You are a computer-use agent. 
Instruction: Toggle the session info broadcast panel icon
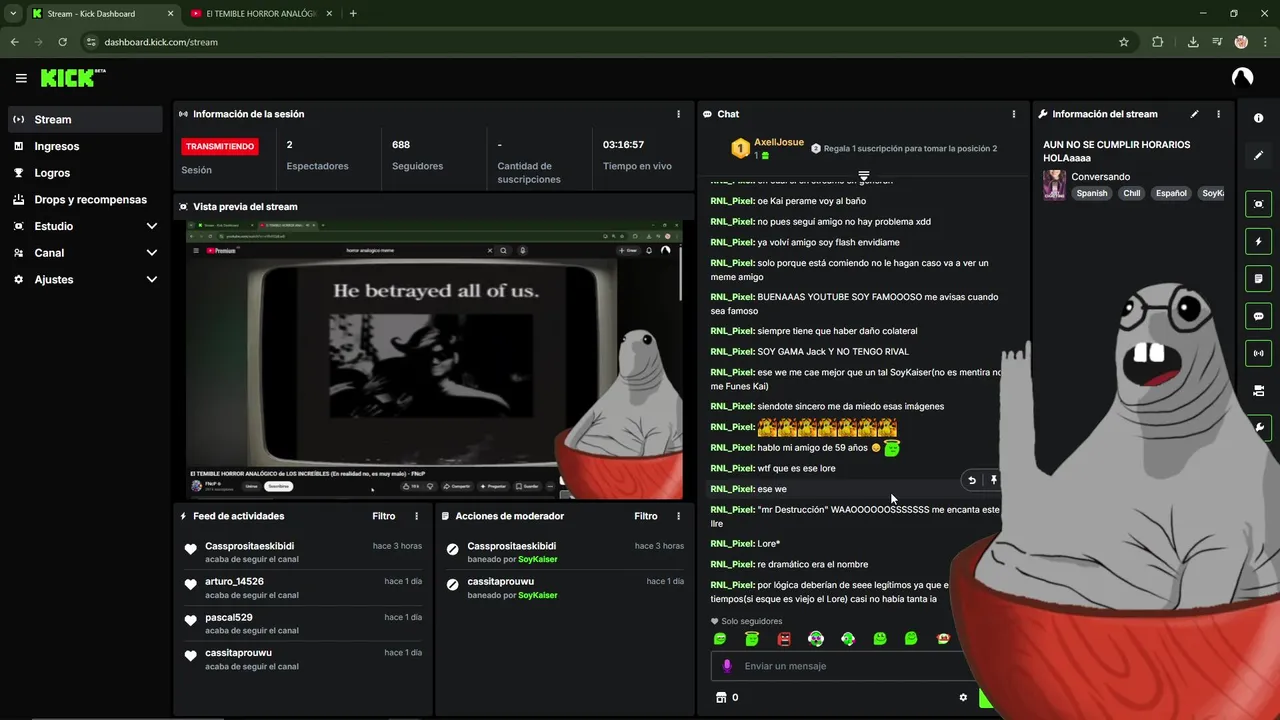(x=1258, y=352)
